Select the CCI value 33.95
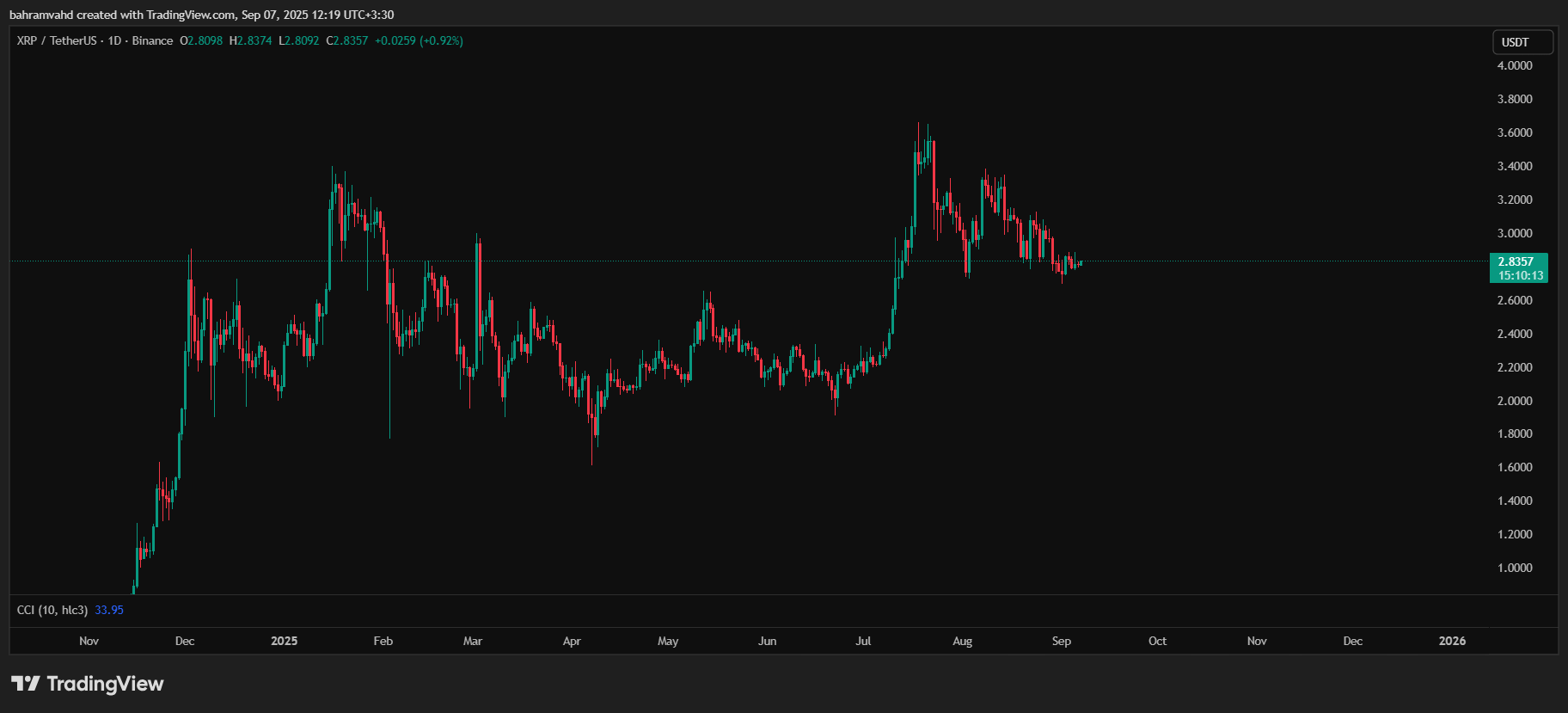This screenshot has height=713, width=1568. pos(109,610)
